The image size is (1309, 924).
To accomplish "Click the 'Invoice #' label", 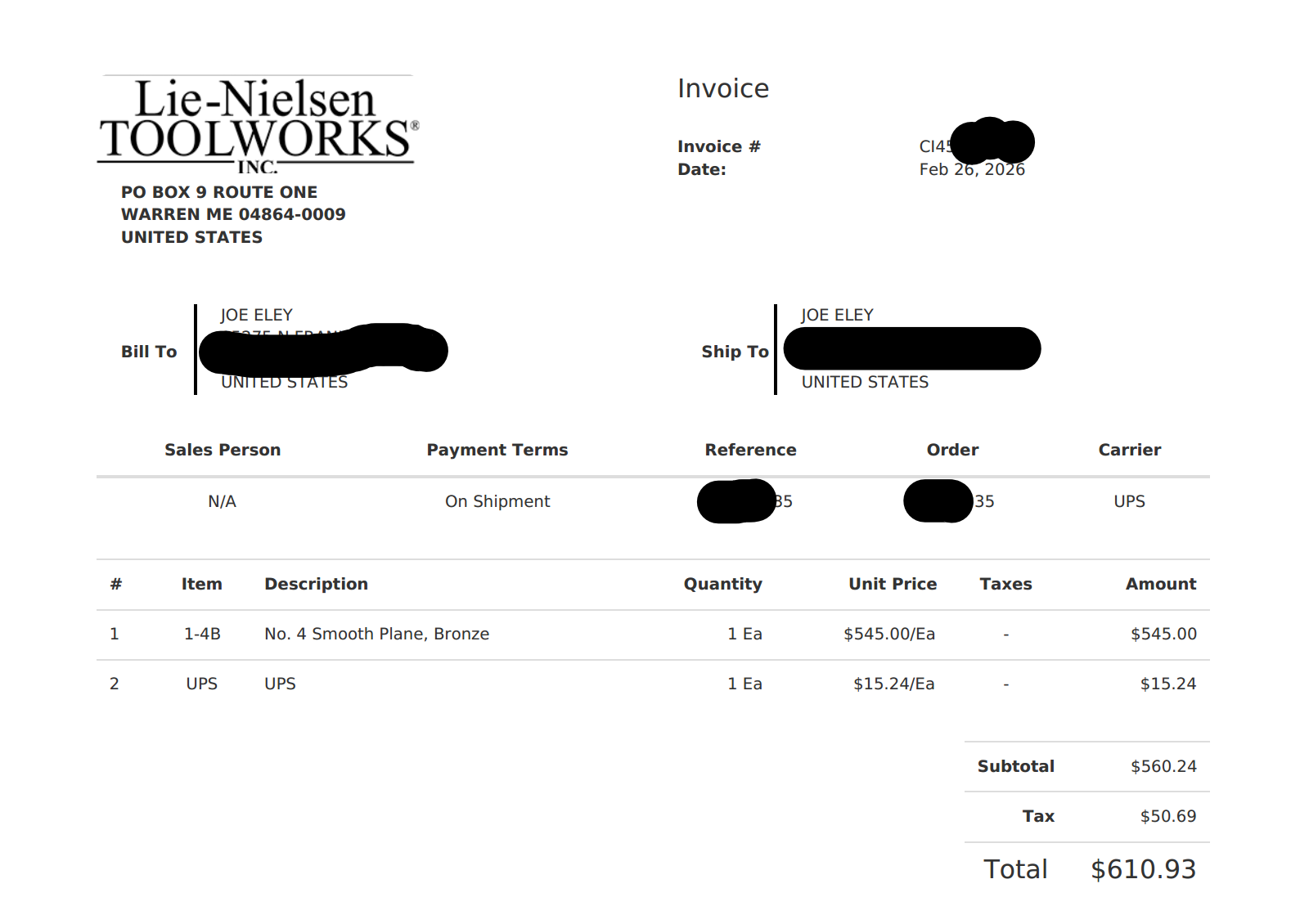I will [719, 146].
